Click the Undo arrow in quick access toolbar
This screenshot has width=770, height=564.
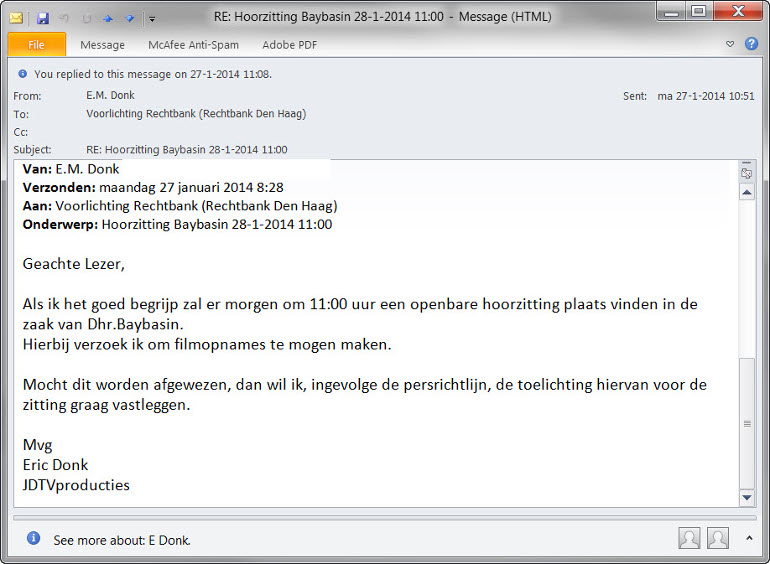[x=64, y=19]
